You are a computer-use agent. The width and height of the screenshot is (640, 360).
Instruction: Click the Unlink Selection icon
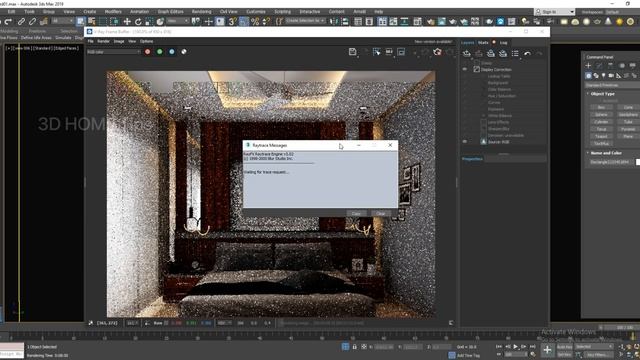(32, 21)
